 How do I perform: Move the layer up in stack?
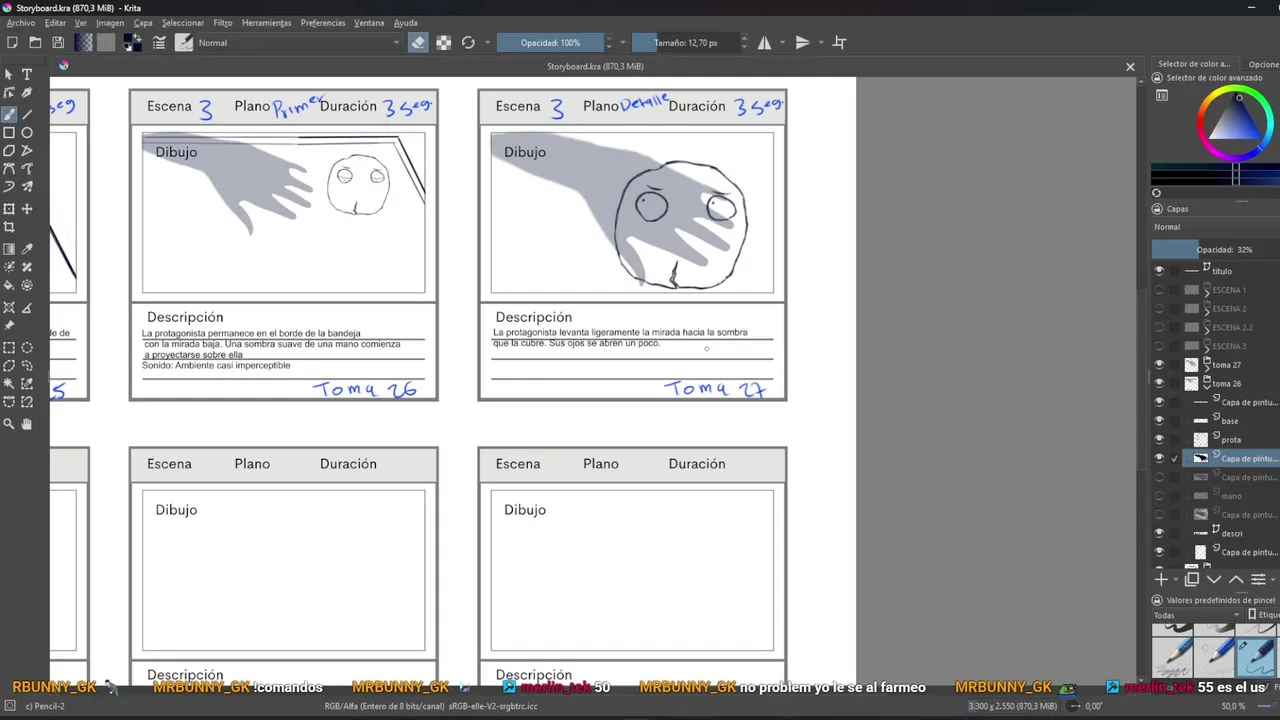(x=1236, y=579)
